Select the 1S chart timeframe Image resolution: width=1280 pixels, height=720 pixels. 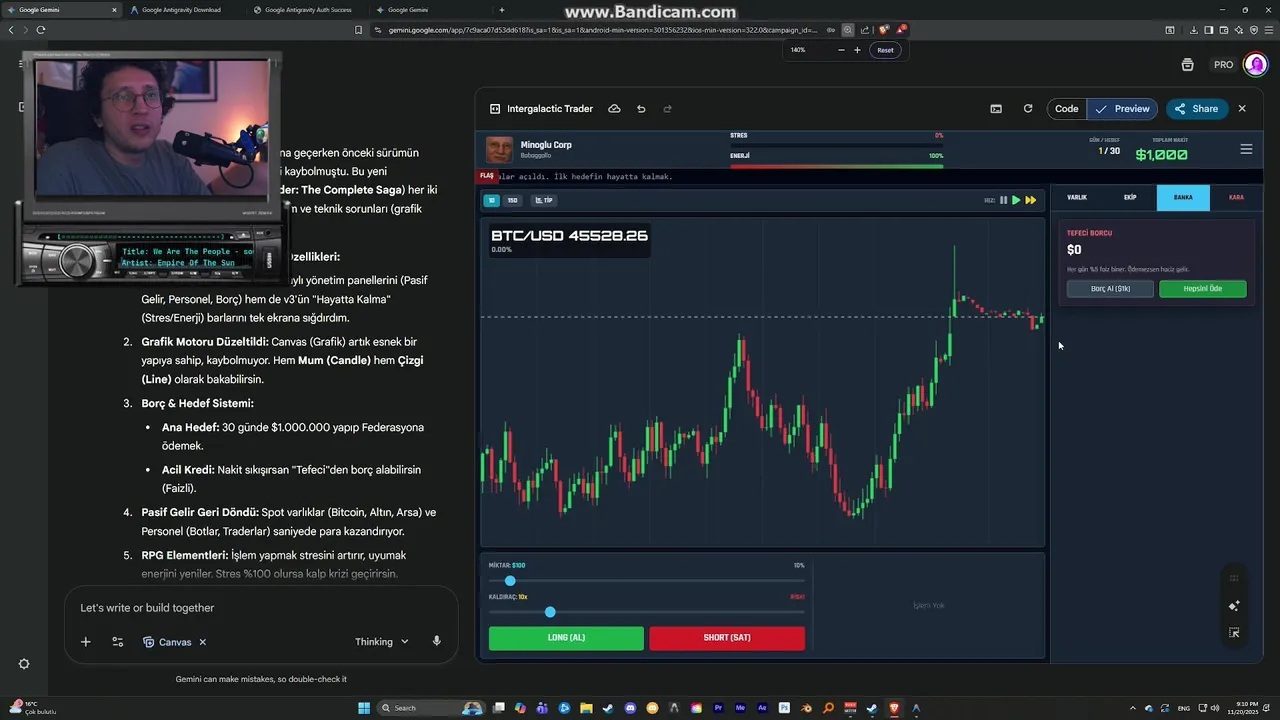coord(491,200)
